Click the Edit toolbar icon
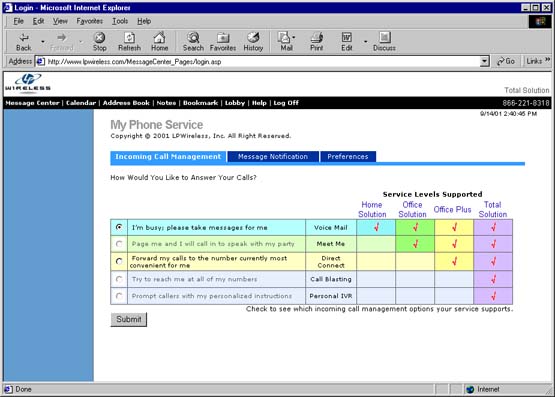Viewport: 555px width, 397px height. tap(347, 41)
